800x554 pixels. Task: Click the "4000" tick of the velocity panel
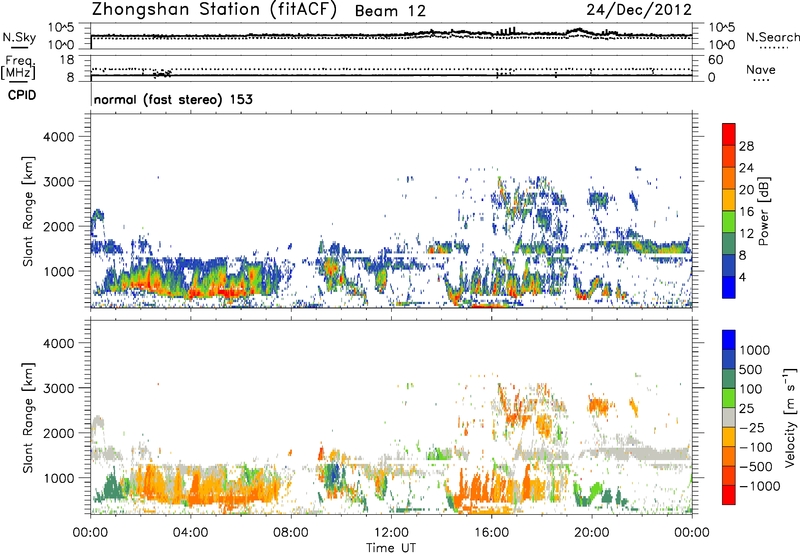(58, 343)
